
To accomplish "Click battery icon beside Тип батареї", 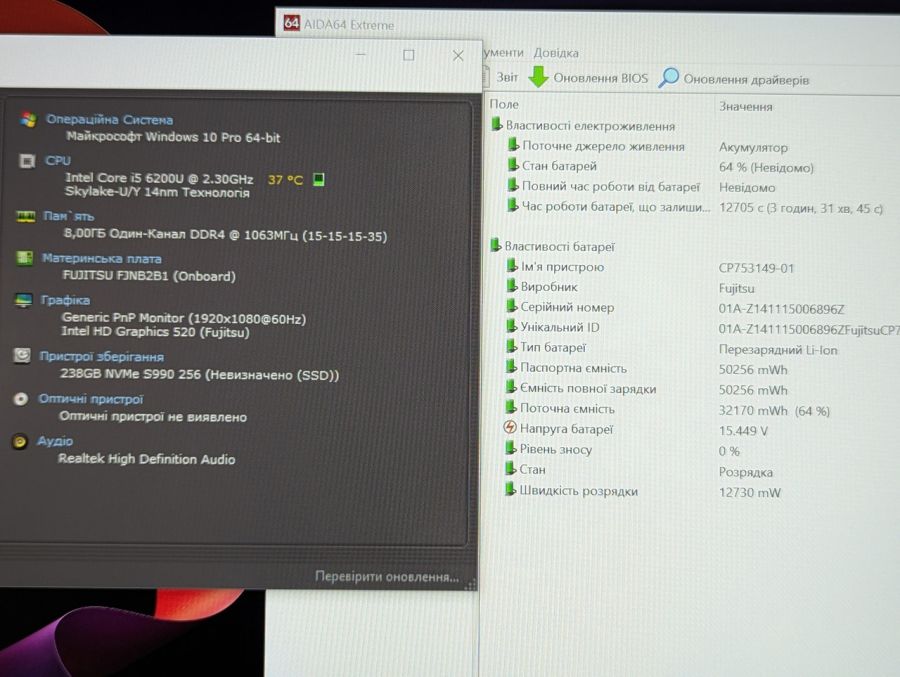I will point(511,347).
